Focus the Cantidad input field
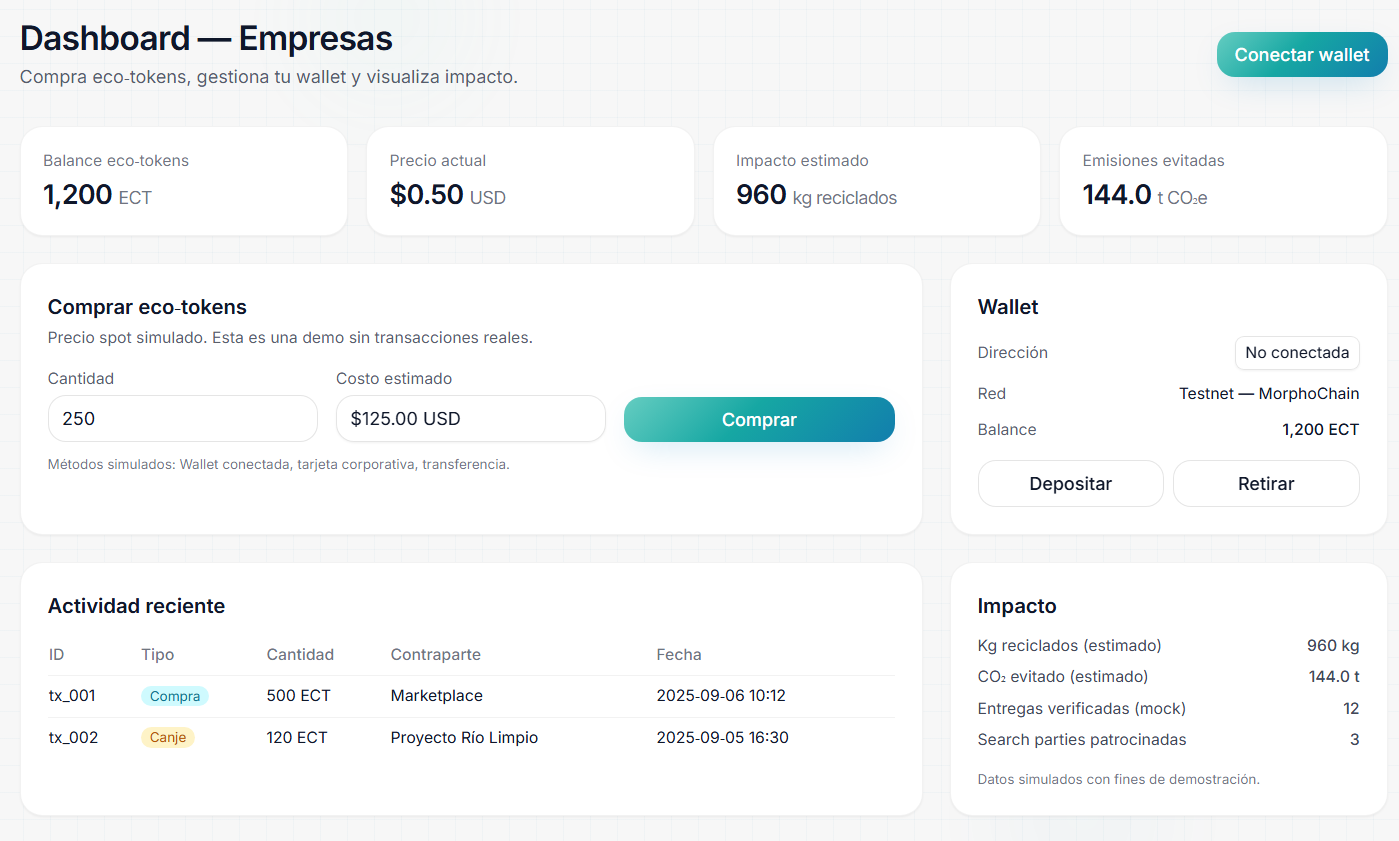The height and width of the screenshot is (841, 1399). [183, 418]
